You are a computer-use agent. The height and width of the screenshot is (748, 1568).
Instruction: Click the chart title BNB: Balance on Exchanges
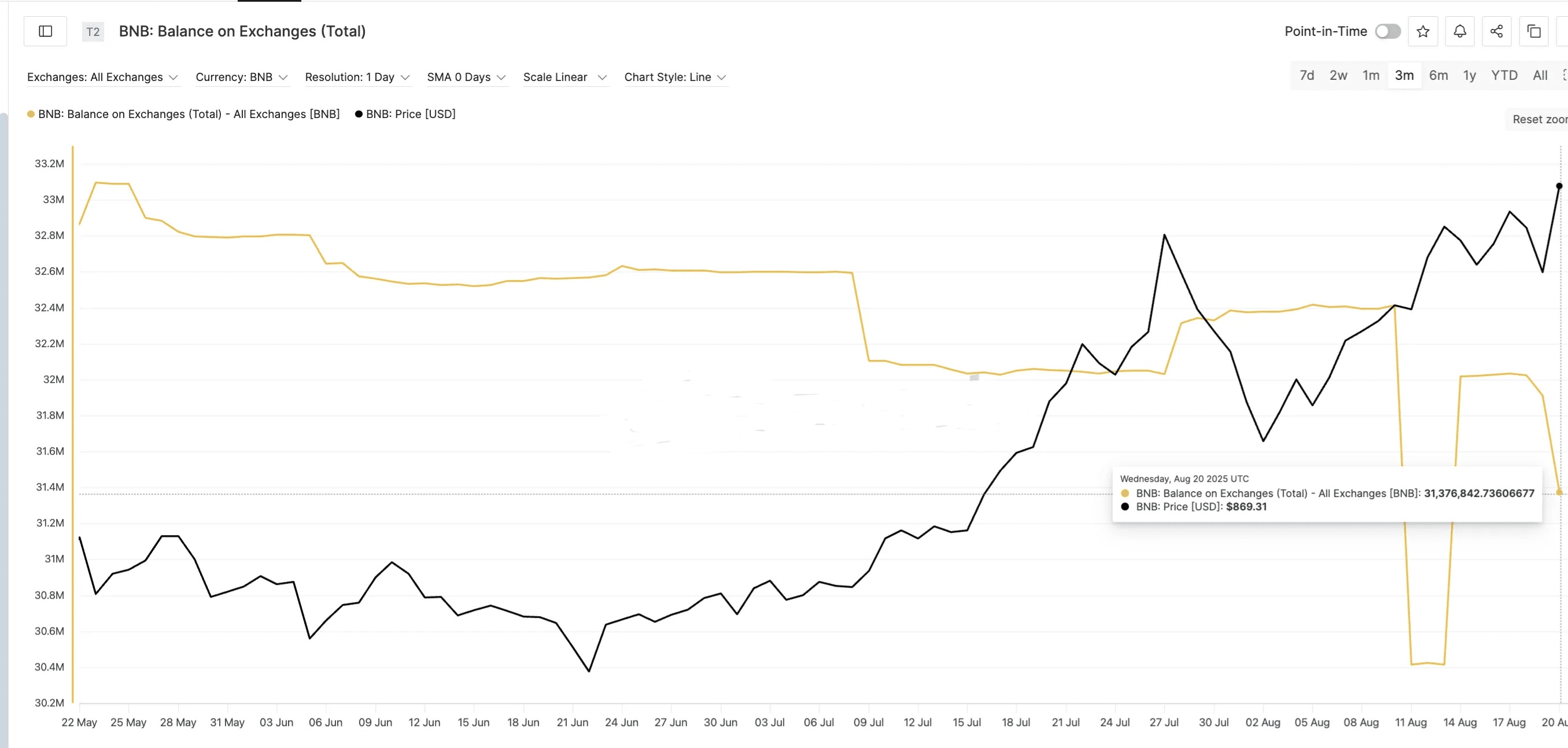[242, 31]
